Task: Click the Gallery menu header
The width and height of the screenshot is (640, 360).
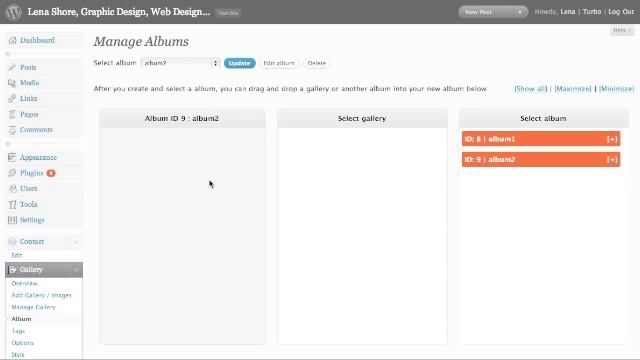Action: coord(44,269)
